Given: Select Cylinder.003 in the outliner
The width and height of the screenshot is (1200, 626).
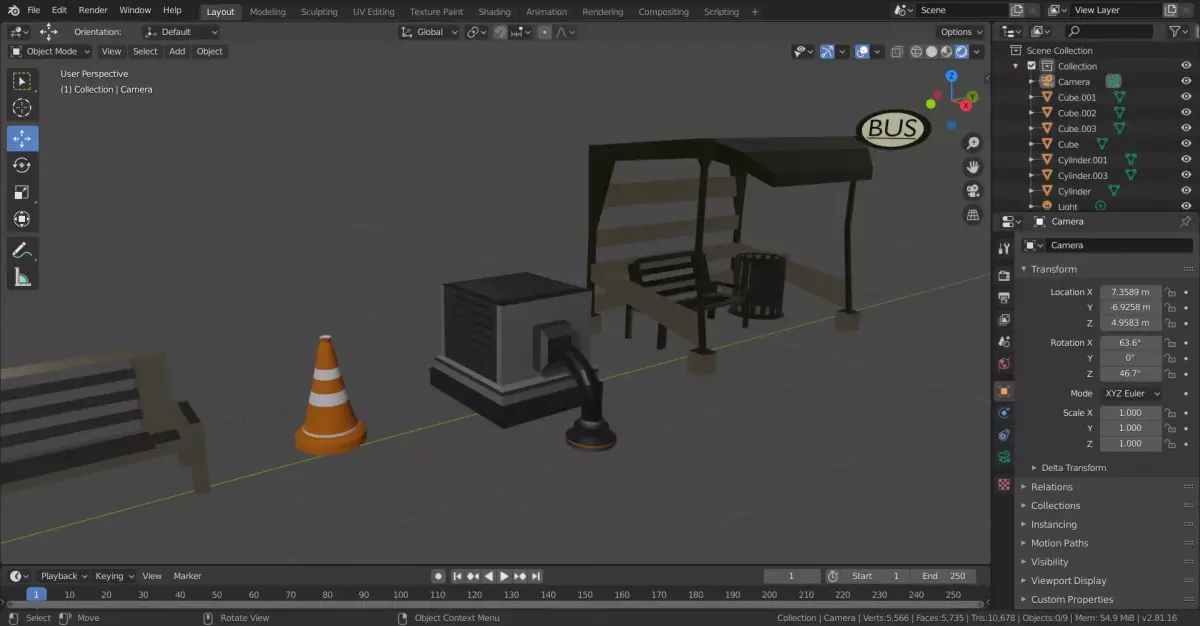Looking at the screenshot, I should click(x=1085, y=175).
